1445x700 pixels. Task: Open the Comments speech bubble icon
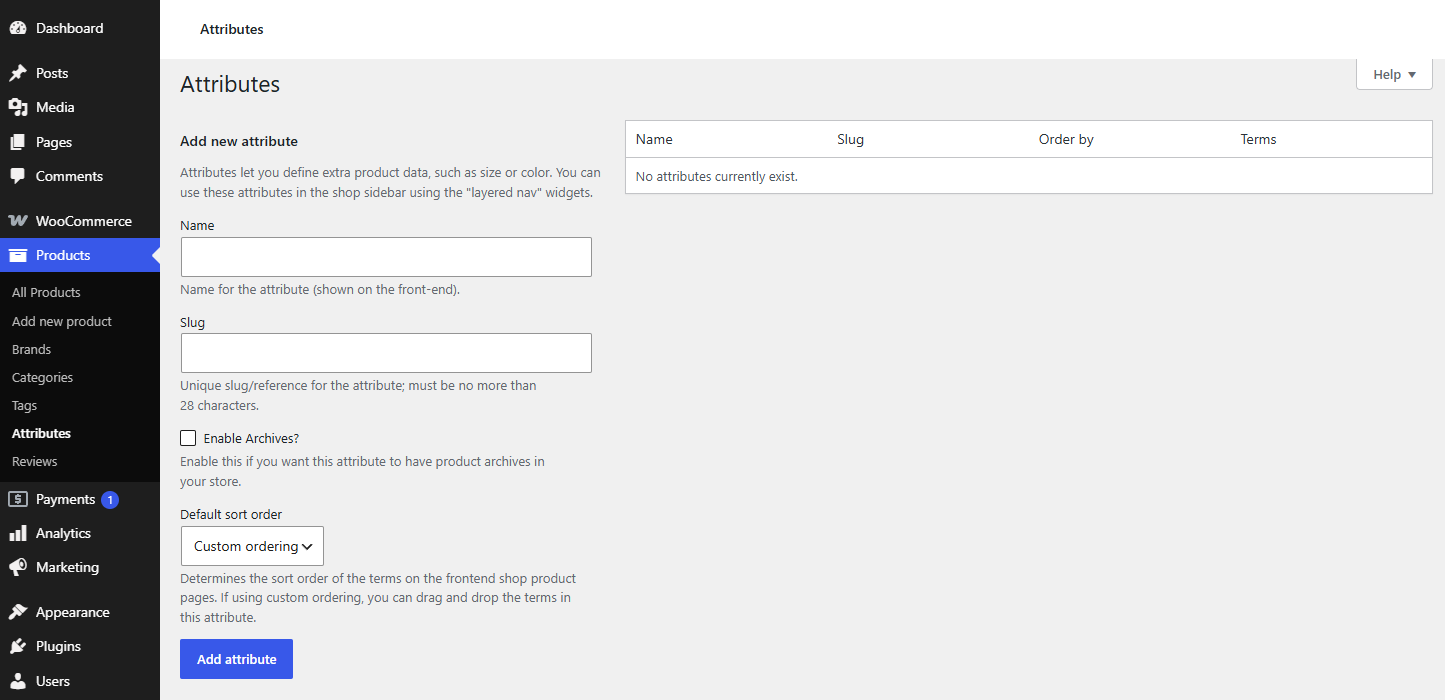(x=18, y=176)
